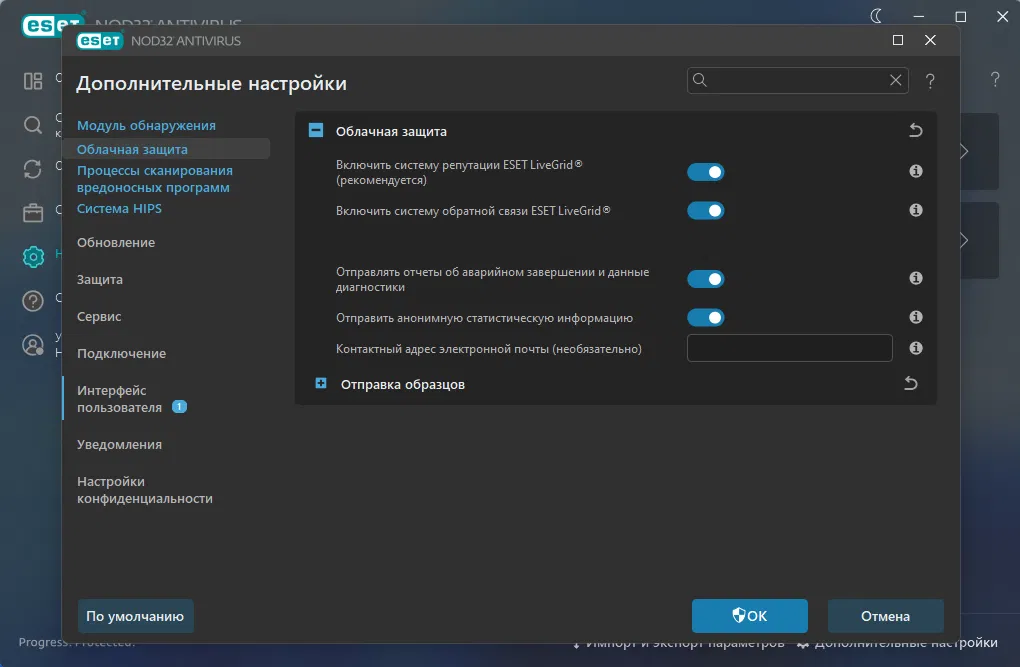Toggle sending anonymous statistical information
Viewport: 1020px width, 667px height.
[706, 318]
